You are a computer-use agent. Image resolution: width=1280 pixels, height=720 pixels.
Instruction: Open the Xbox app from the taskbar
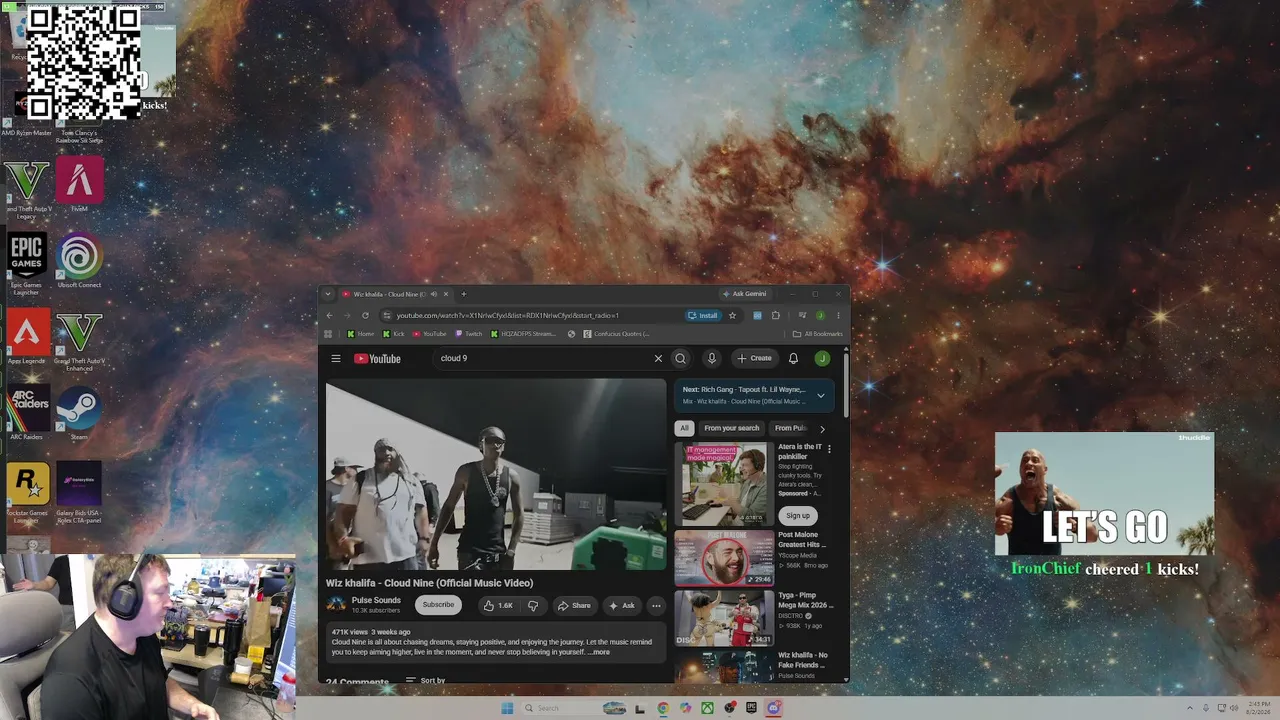[707, 708]
